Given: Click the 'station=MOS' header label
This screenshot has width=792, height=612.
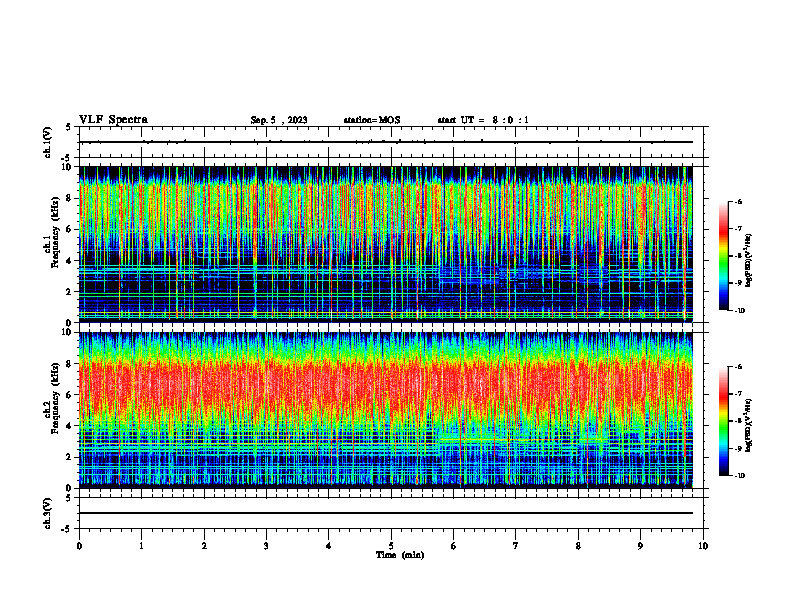Looking at the screenshot, I should coord(372,120).
